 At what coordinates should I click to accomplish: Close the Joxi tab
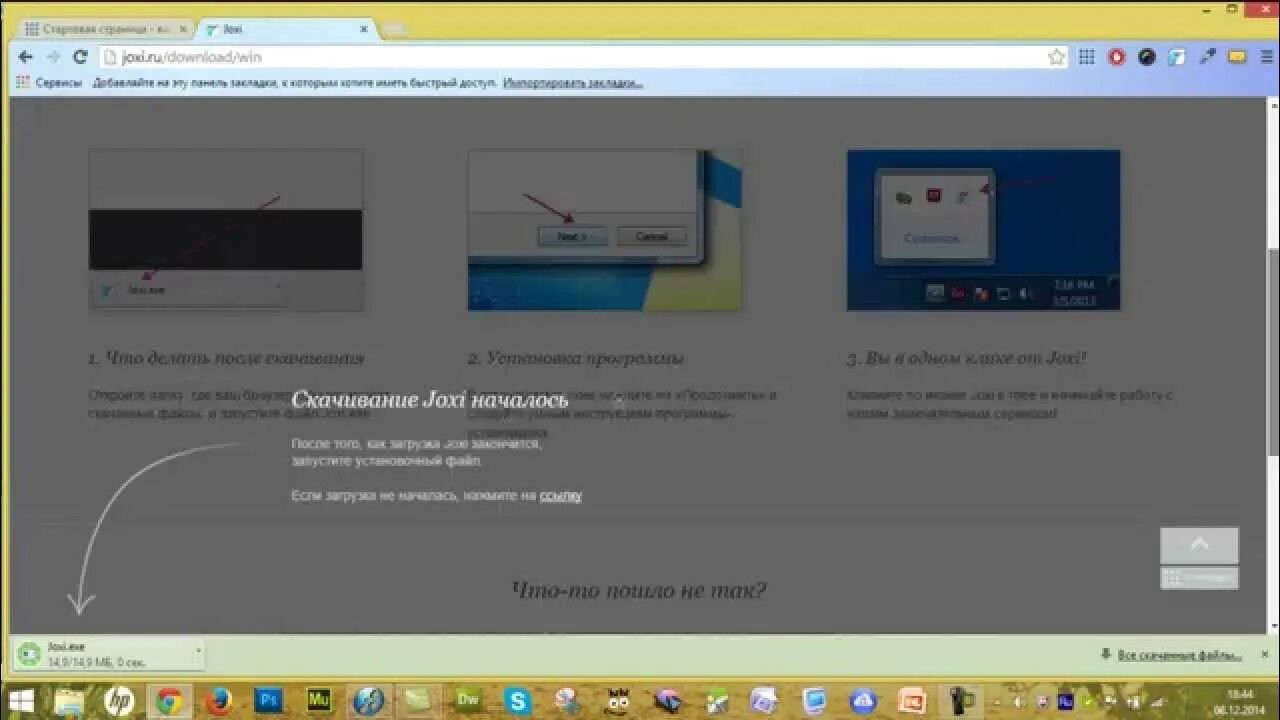pos(364,29)
